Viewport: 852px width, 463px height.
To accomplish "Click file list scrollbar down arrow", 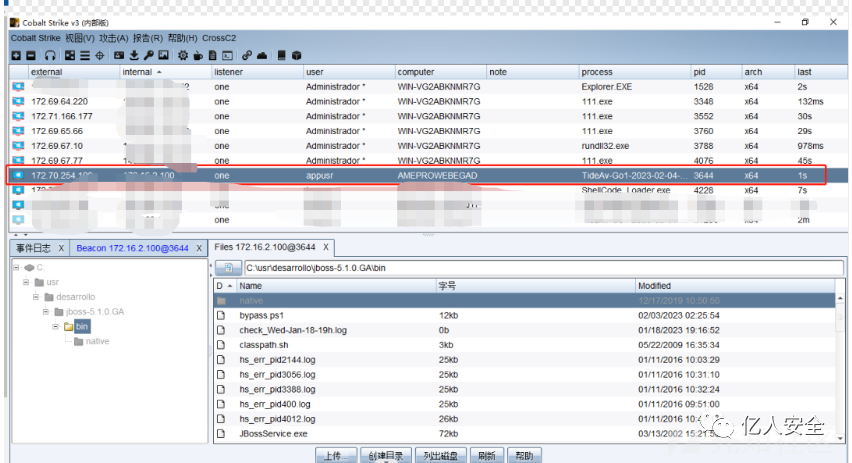I will pos(840,437).
